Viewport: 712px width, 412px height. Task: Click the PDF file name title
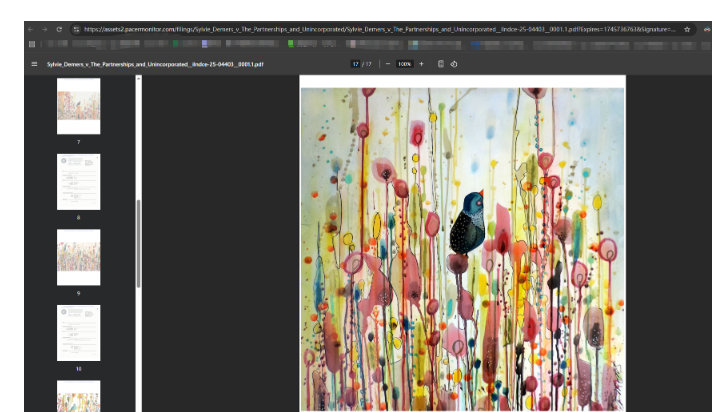click(x=155, y=65)
